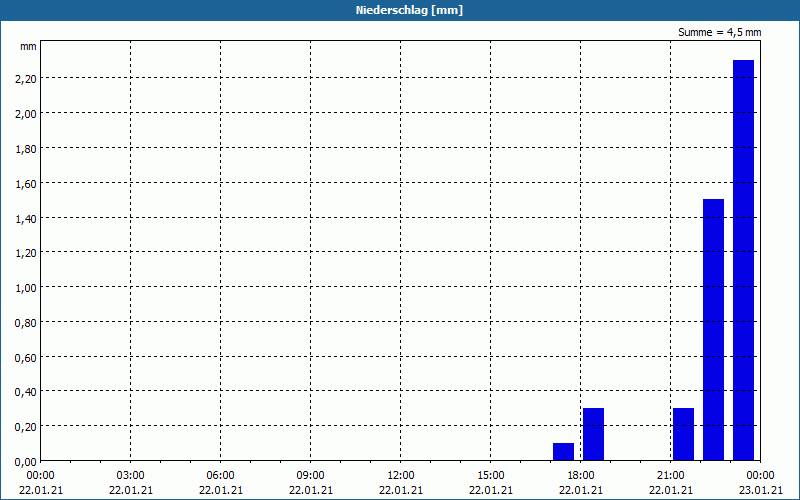Click the 23.01.21 date label
Viewport: 800px width, 500px height.
(x=761, y=490)
